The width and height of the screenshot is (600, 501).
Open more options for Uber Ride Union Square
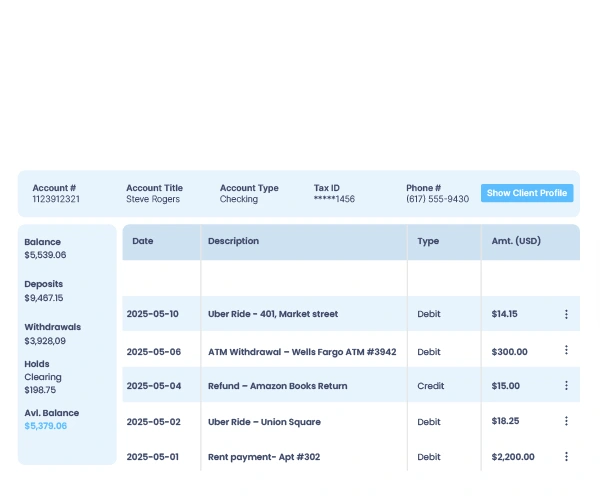pyautogui.click(x=566, y=421)
